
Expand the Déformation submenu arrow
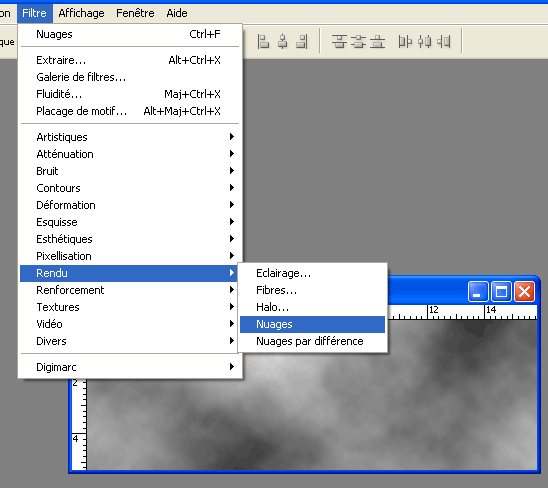(x=232, y=205)
